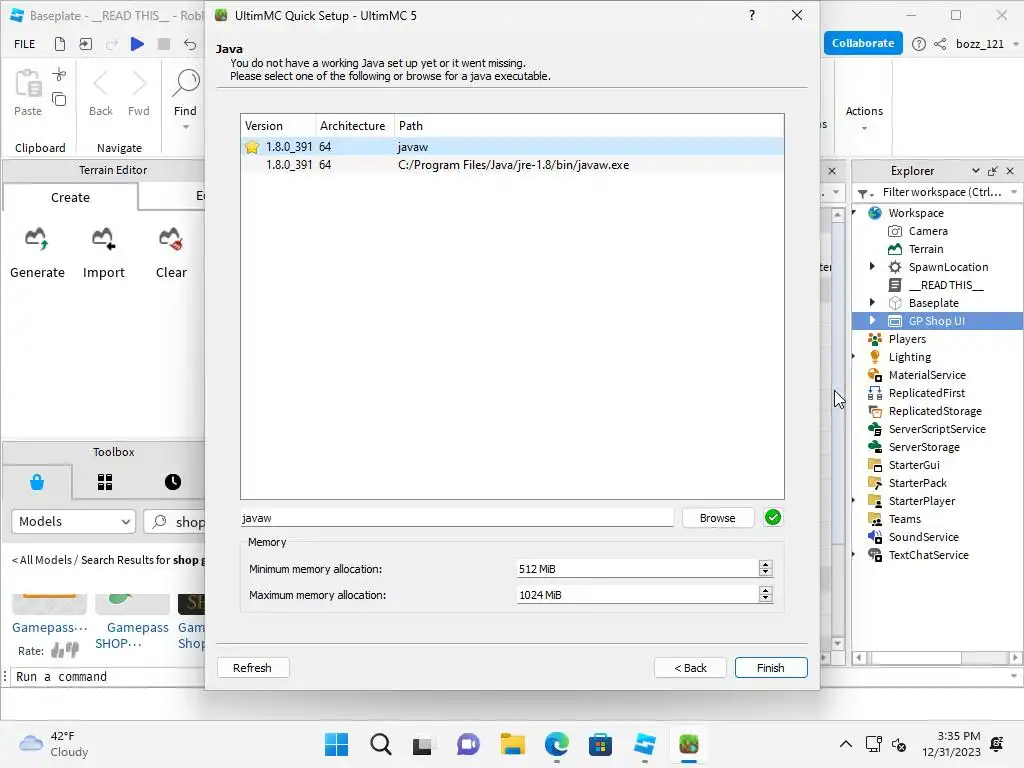Click the Stop playtest icon
This screenshot has height=768, width=1024.
[164, 44]
